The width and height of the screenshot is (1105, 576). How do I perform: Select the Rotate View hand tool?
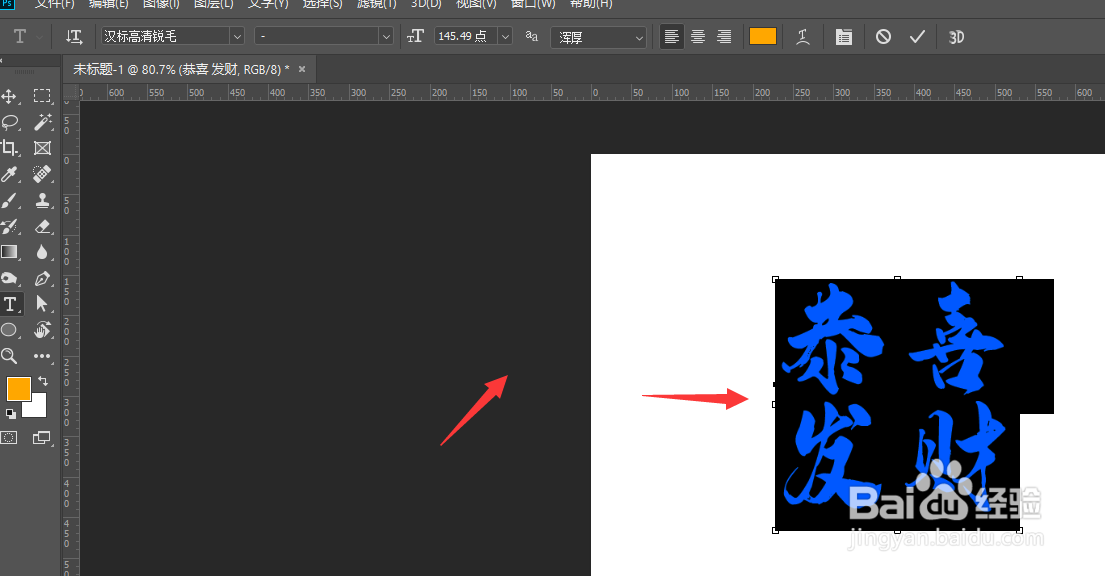(42, 329)
